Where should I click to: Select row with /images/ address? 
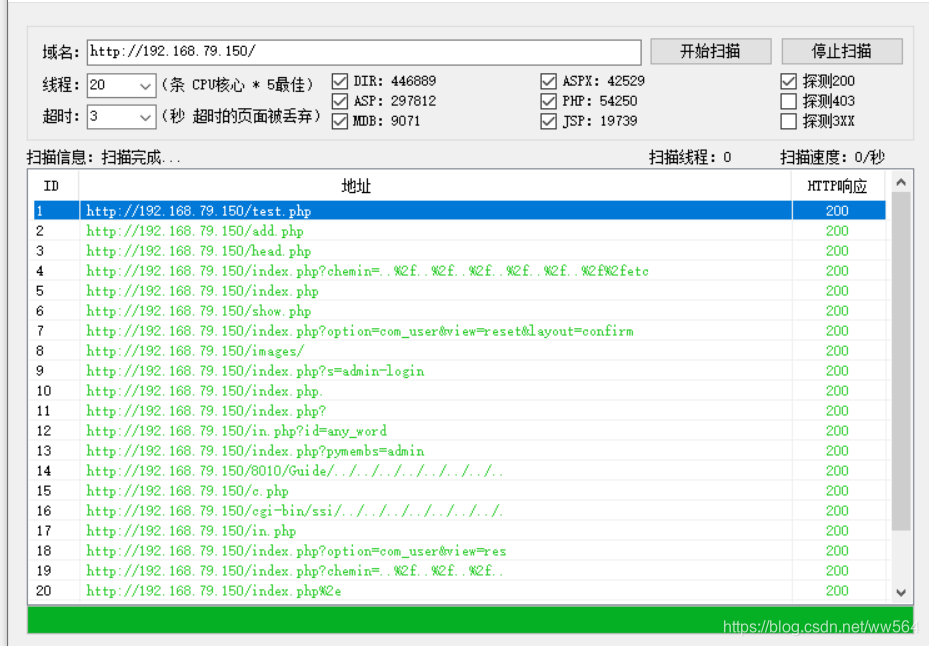pyautogui.click(x=459, y=351)
